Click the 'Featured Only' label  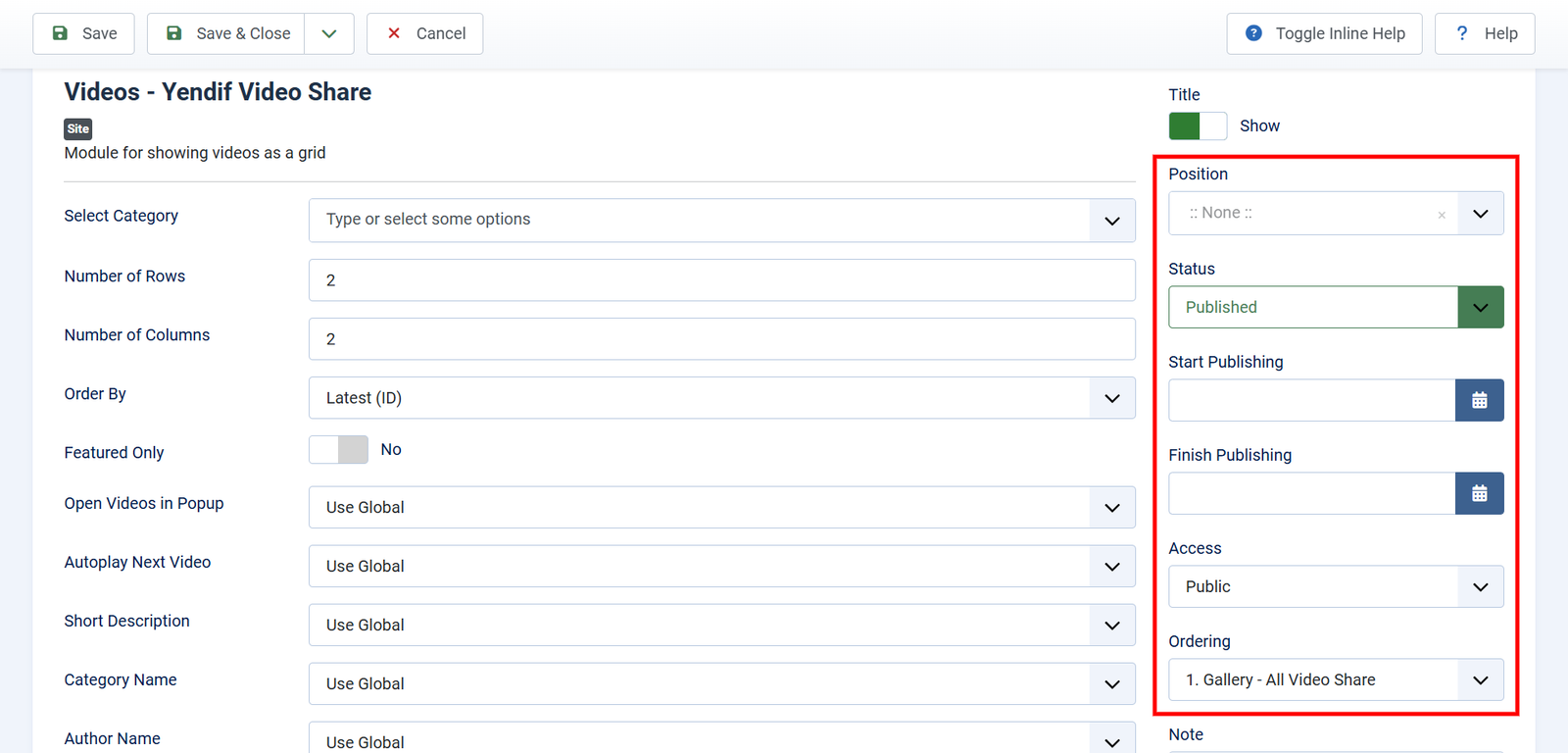[114, 453]
